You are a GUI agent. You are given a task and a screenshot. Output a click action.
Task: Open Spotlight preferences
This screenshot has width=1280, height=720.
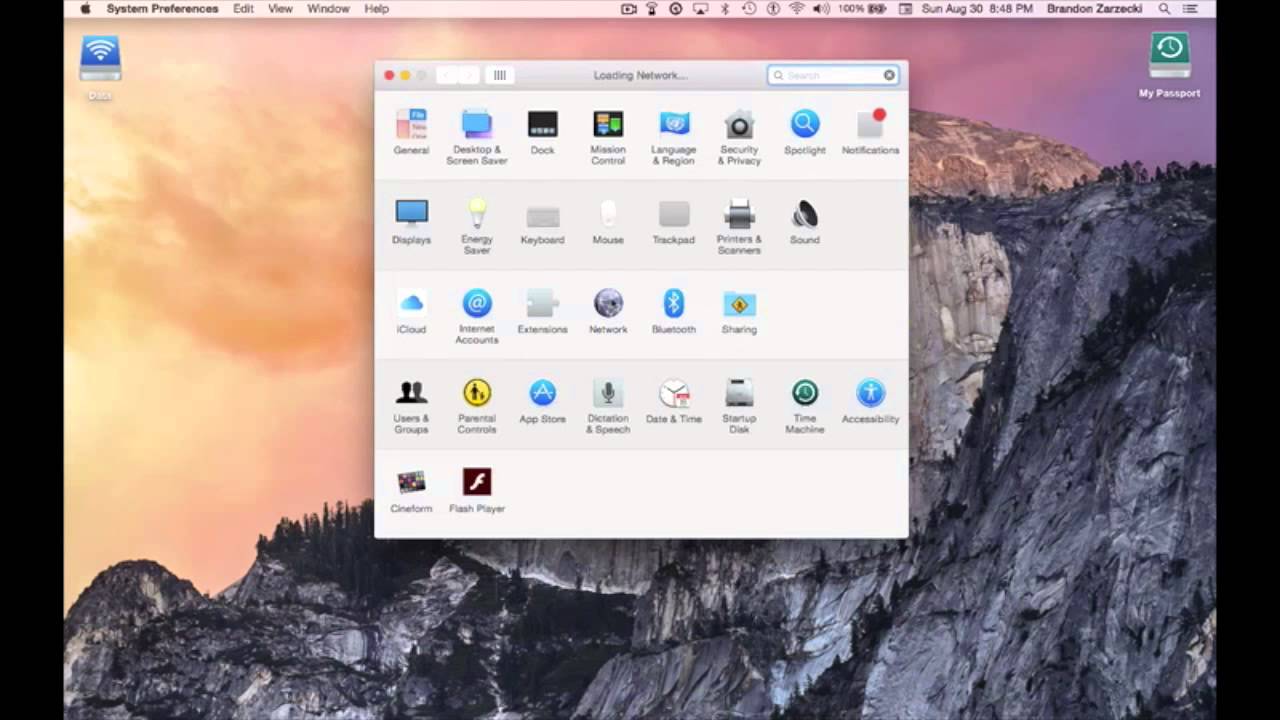click(805, 132)
